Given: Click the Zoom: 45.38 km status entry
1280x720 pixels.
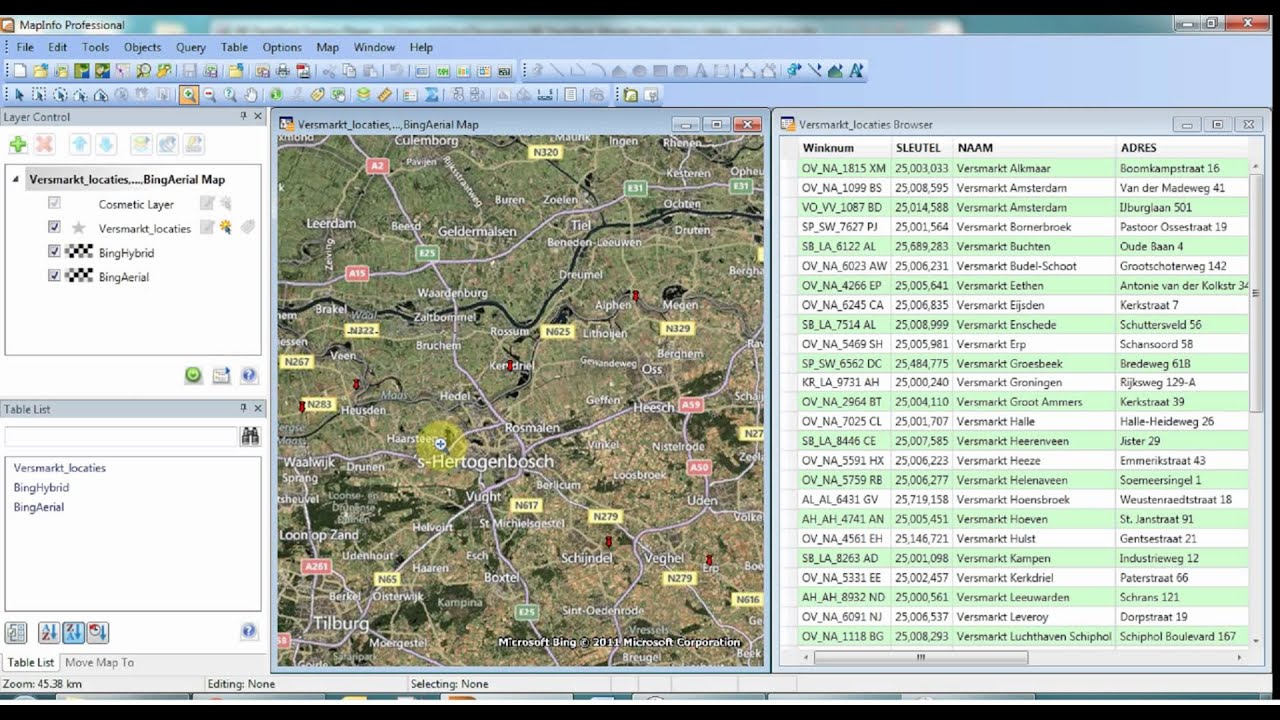Looking at the screenshot, I should pyautogui.click(x=42, y=684).
